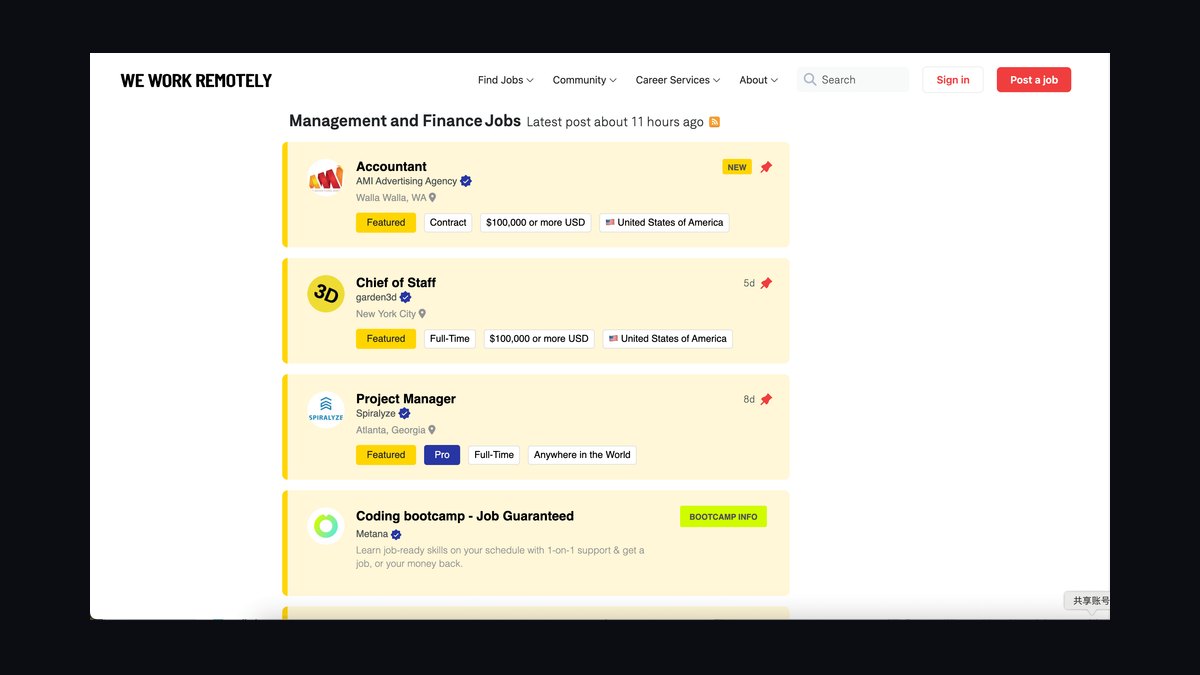This screenshot has height=675, width=1200.
Task: Click the Atlanta, Georgia location text
Action: coord(391,430)
